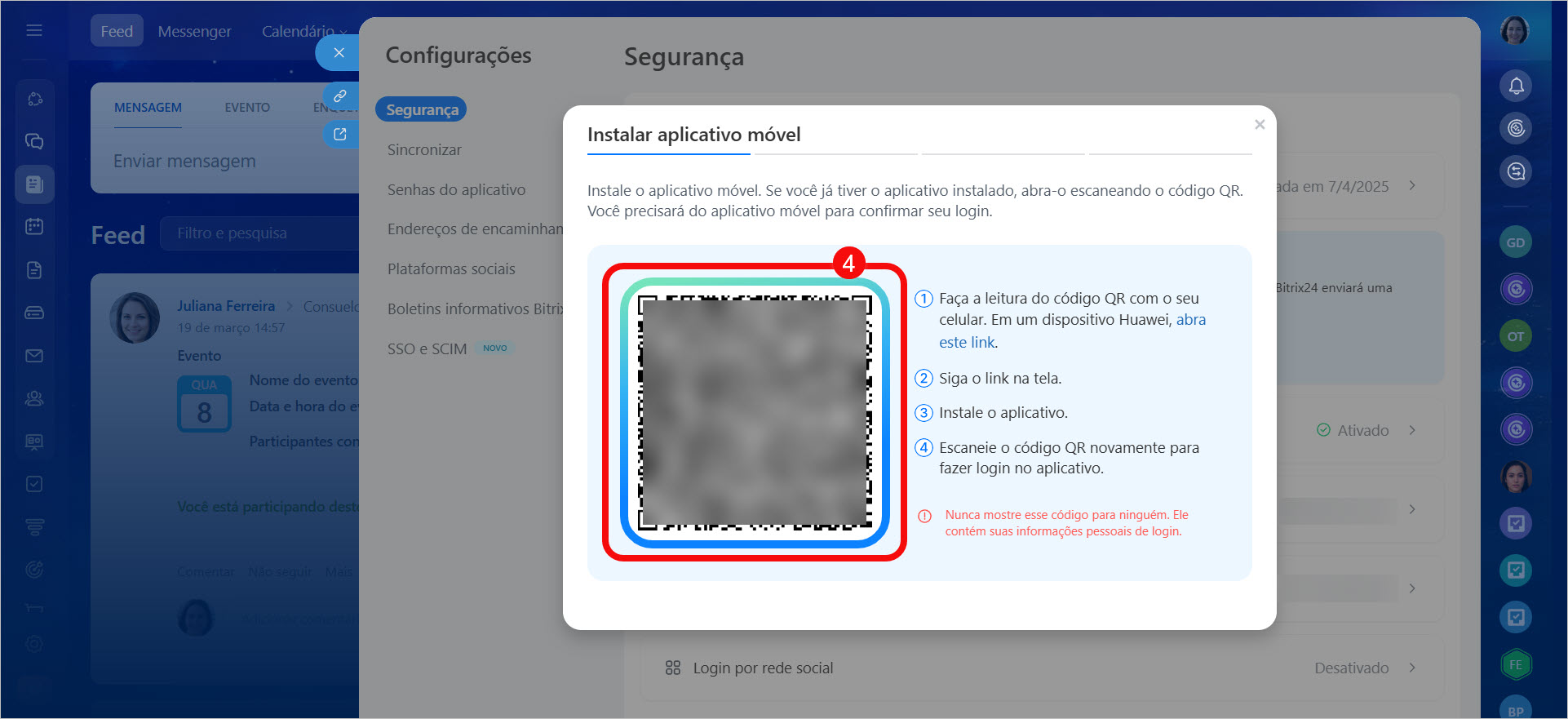
Task: Open Juliana Ferreira's profile link
Action: pos(226,306)
